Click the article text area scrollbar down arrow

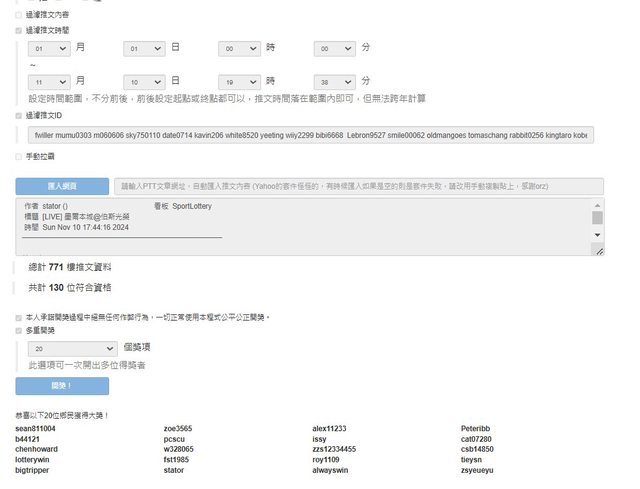598,235
